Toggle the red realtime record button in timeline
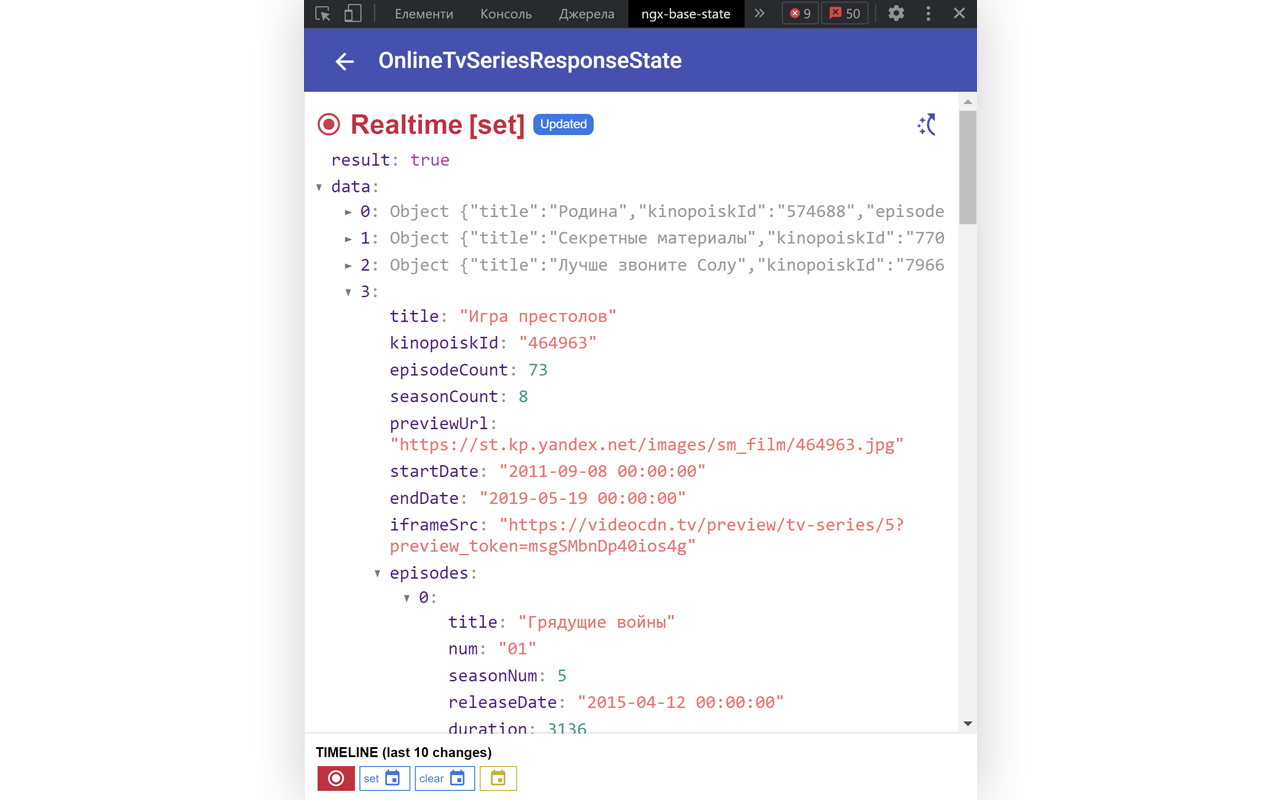 [336, 778]
